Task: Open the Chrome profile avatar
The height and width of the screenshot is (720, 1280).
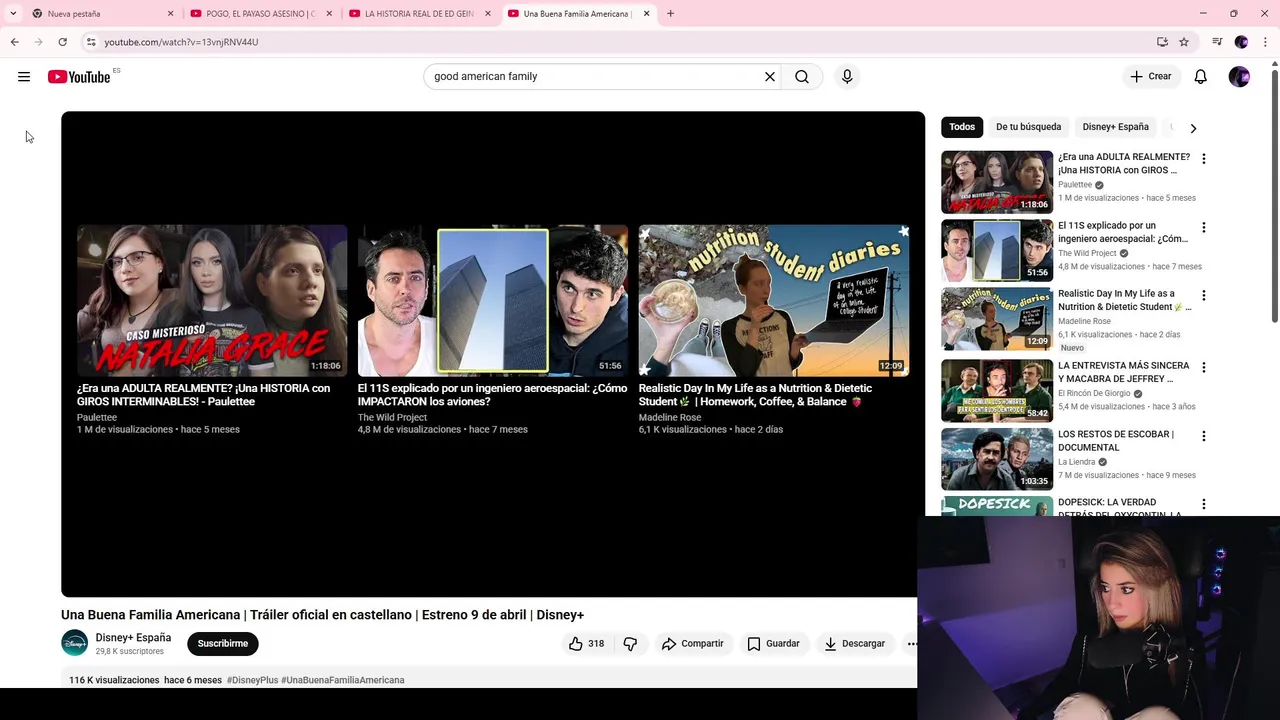Action: (x=1241, y=42)
